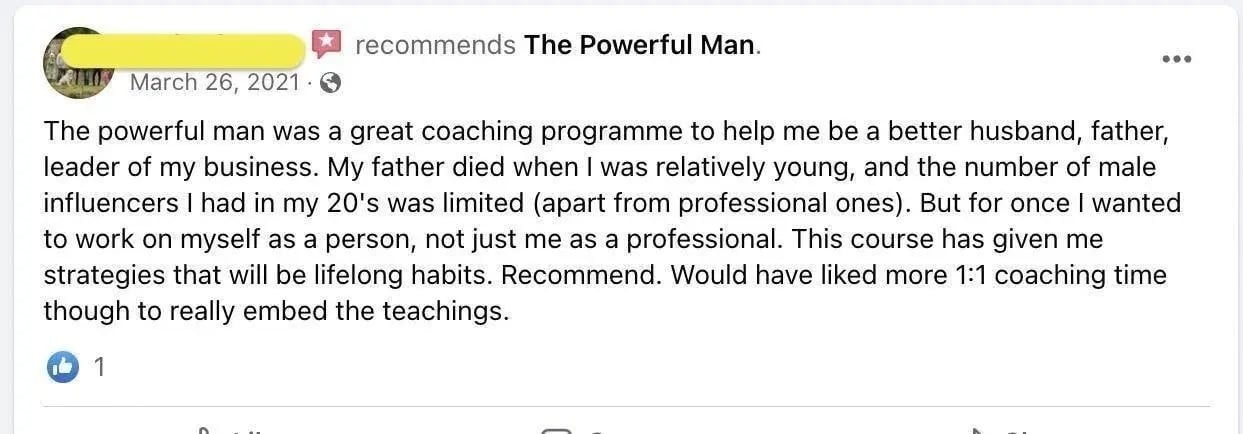
Task: Click the March 26, 2021 timestamp
Action: click(214, 82)
